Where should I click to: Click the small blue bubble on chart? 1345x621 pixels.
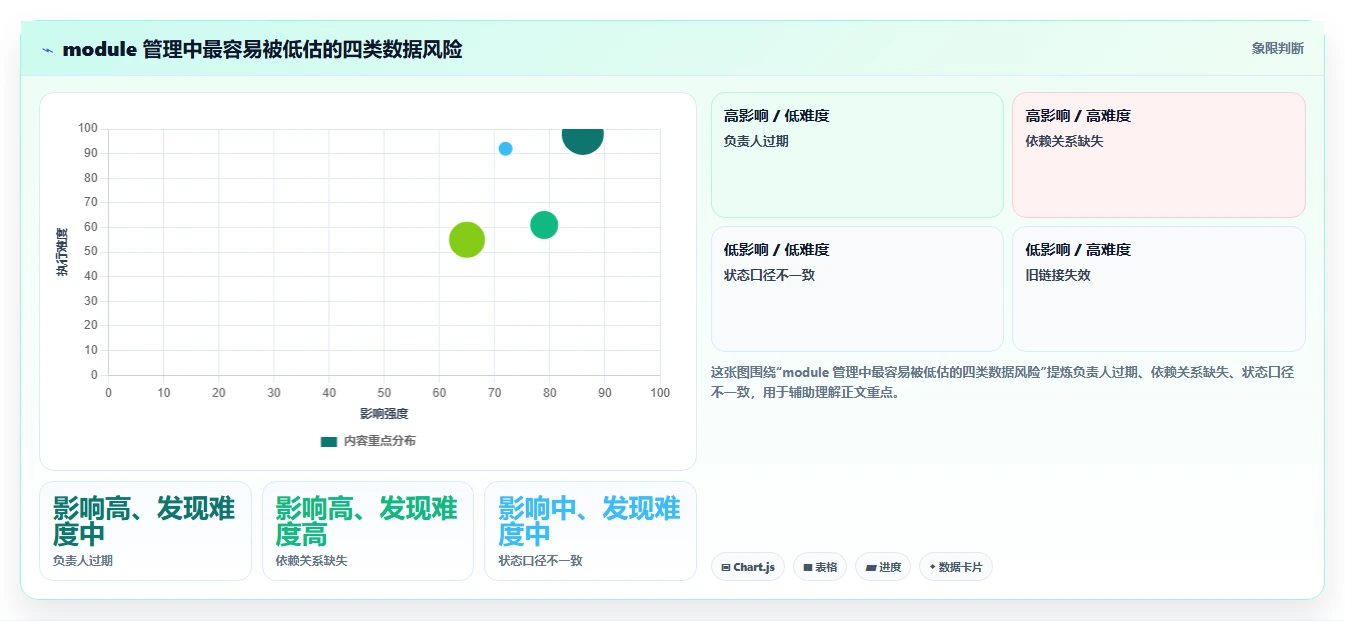[505, 149]
